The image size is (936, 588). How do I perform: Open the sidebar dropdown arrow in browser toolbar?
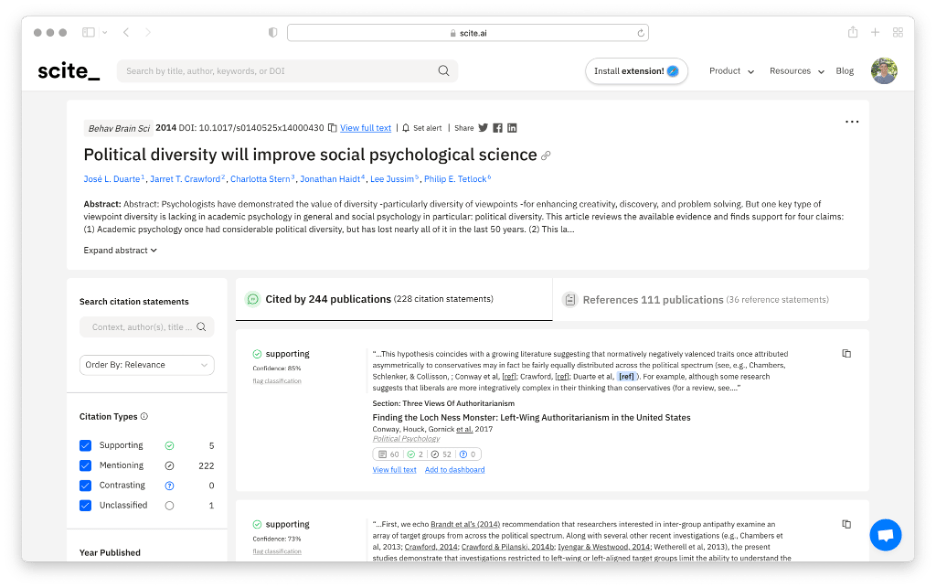pos(104,33)
